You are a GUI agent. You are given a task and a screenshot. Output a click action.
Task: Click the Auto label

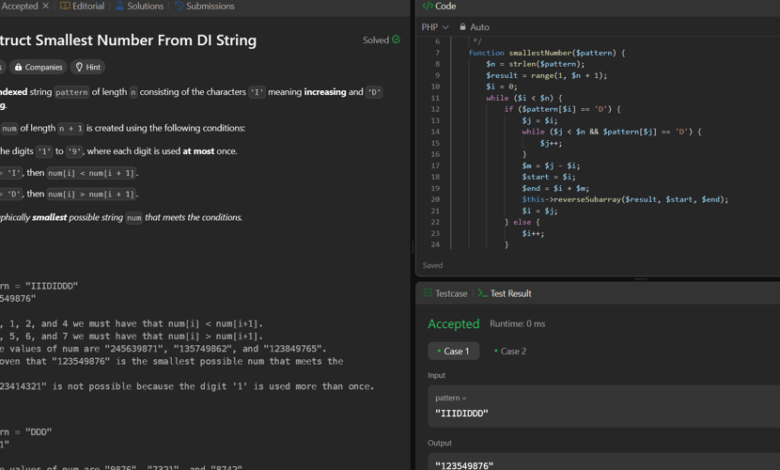click(x=480, y=27)
